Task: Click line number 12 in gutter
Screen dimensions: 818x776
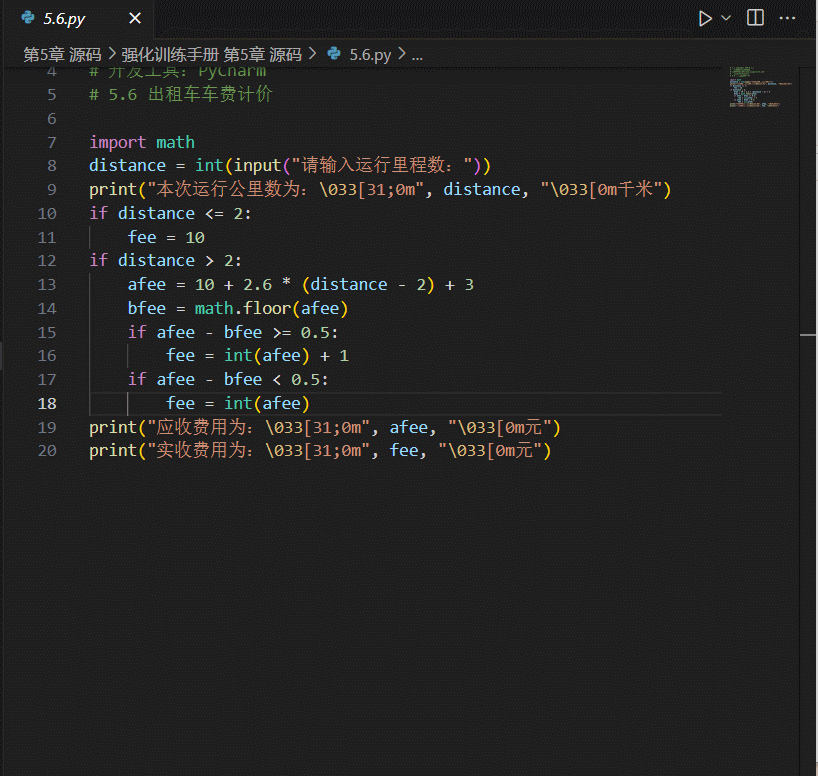Action: (x=47, y=260)
